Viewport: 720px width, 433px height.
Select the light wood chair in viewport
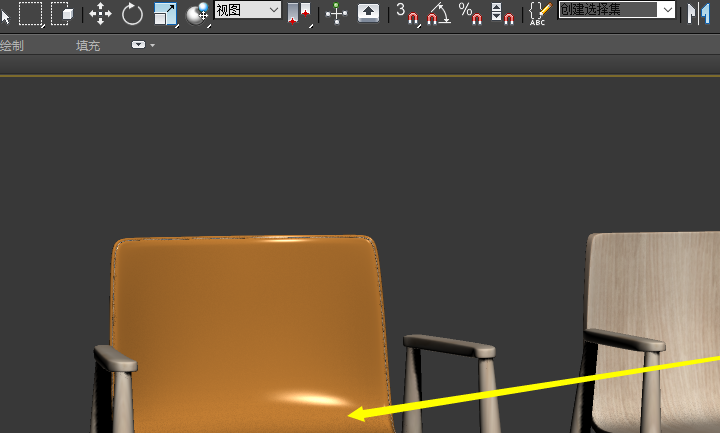[x=653, y=294]
